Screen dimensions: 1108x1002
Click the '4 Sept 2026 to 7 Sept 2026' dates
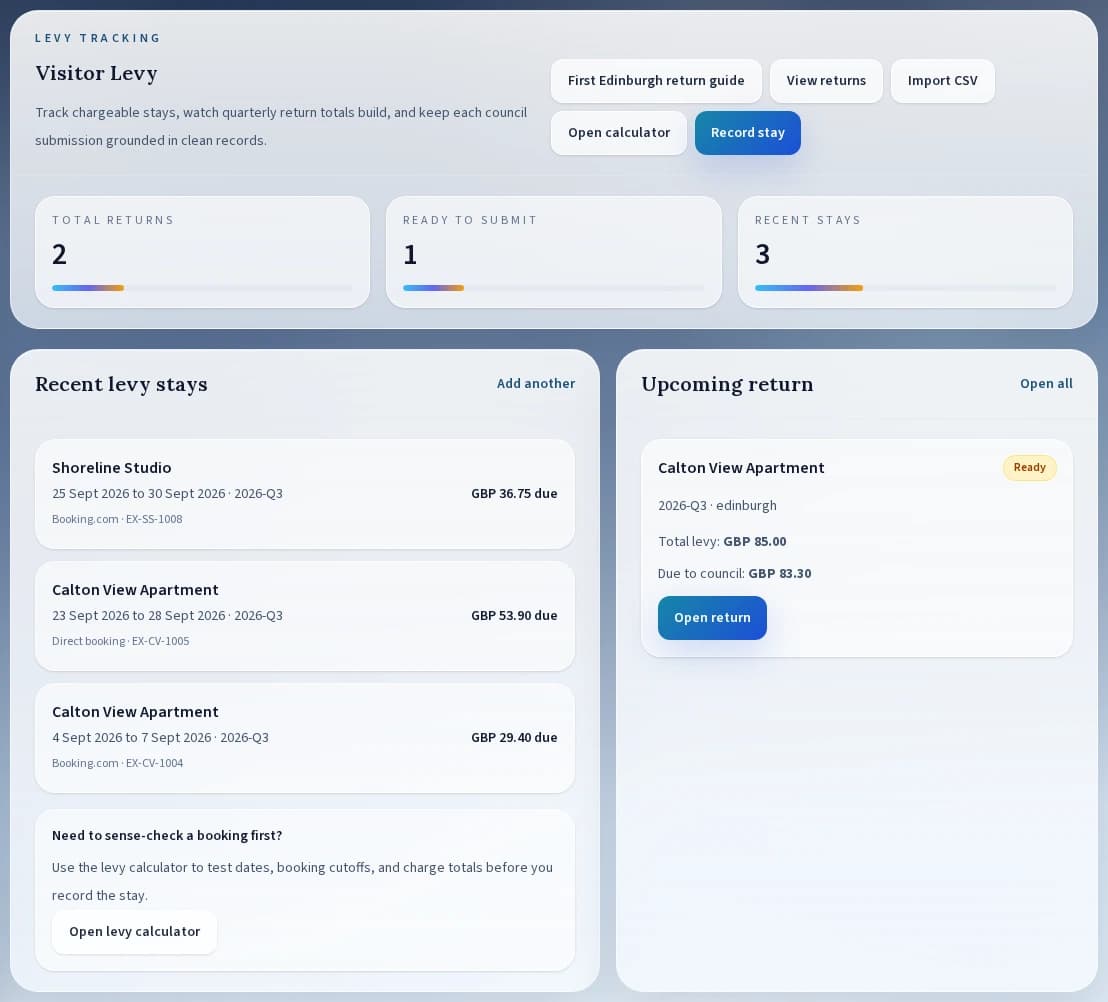click(131, 738)
